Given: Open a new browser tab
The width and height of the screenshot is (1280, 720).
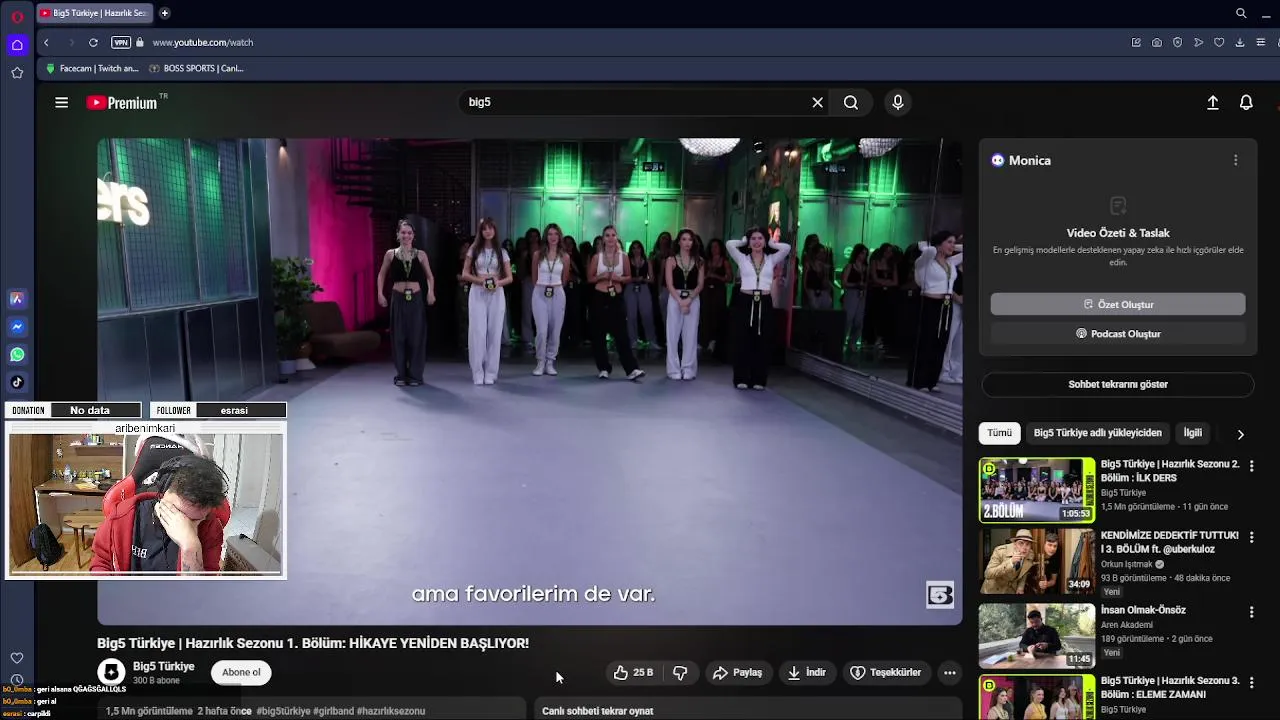Looking at the screenshot, I should pyautogui.click(x=164, y=13).
